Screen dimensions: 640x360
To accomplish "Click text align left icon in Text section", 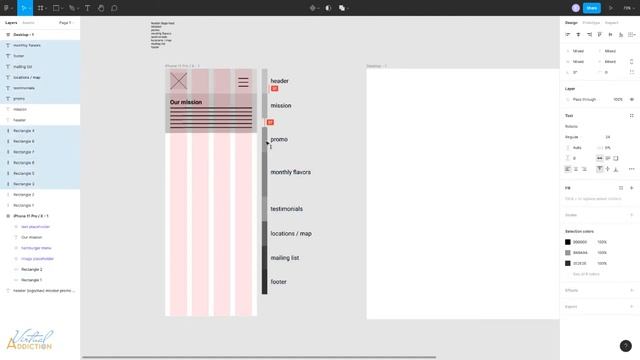I will pyautogui.click(x=568, y=169).
